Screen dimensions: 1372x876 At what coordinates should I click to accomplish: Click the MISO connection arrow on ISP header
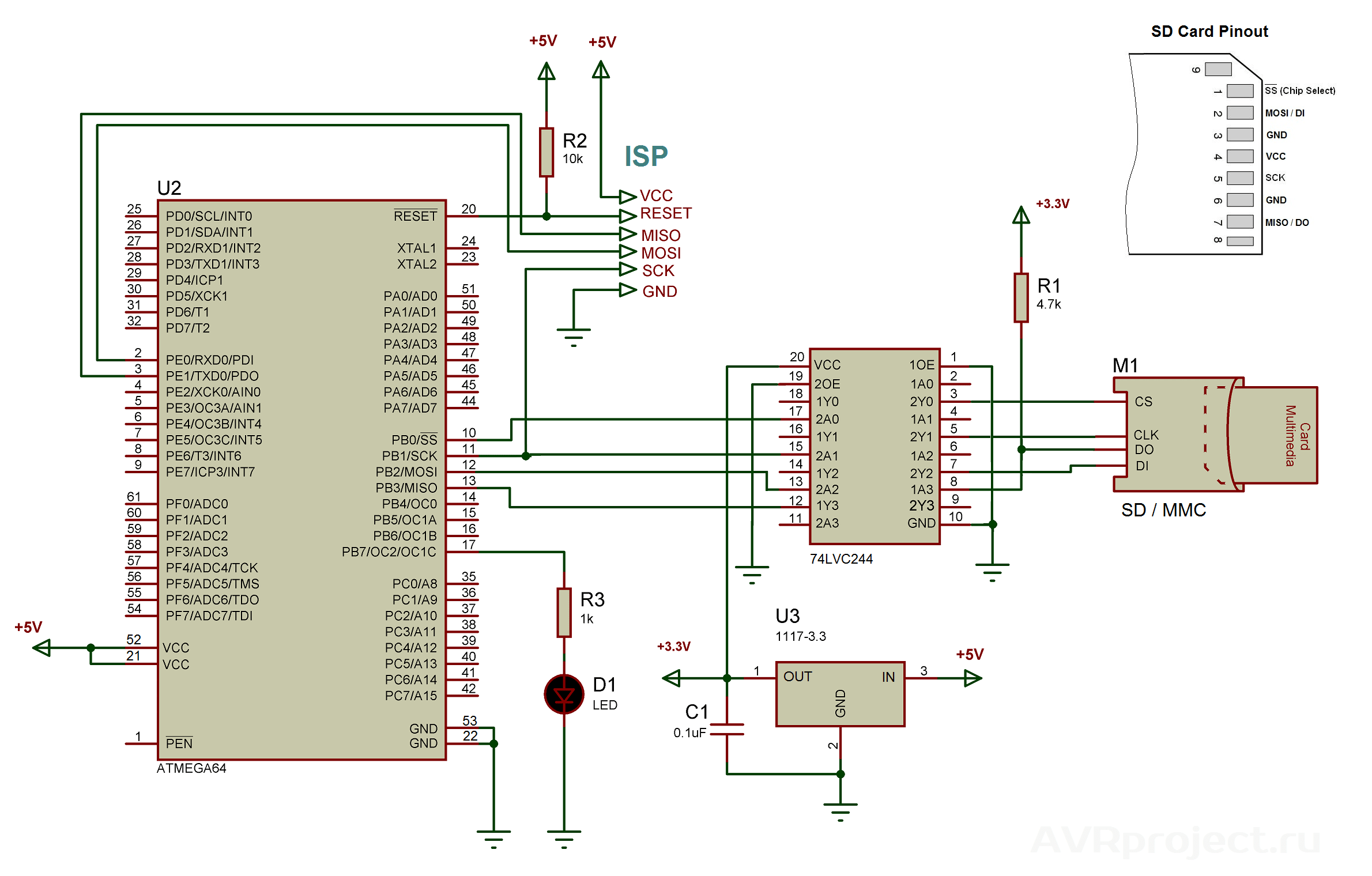coord(629,235)
